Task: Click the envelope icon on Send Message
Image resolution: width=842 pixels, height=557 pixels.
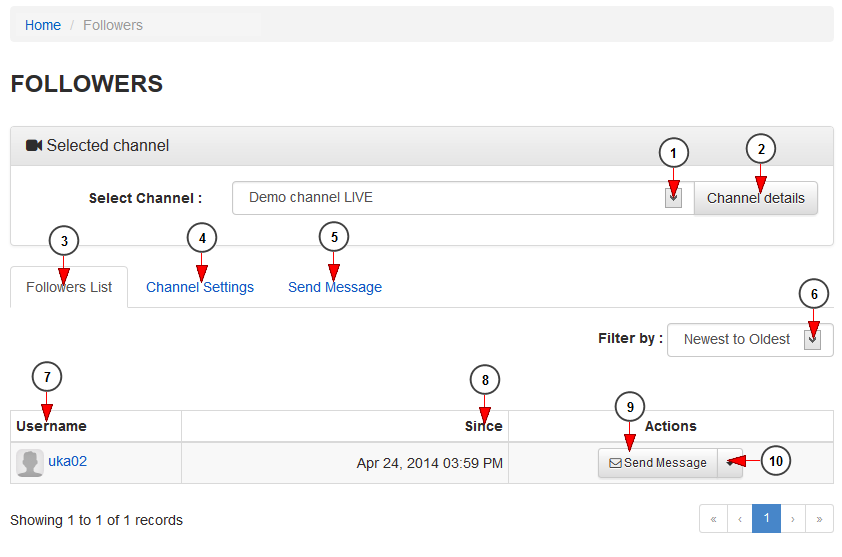Action: pyautogui.click(x=615, y=463)
